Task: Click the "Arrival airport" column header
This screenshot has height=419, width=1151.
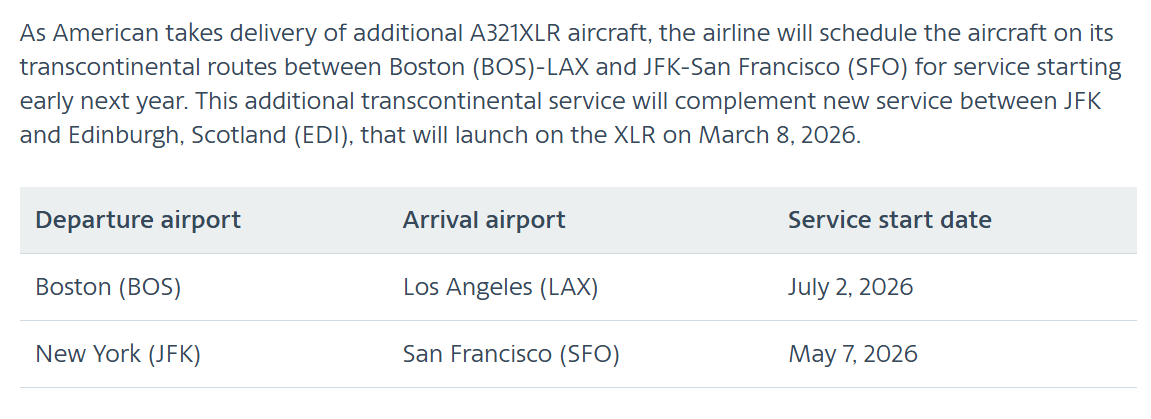Action: (x=484, y=220)
